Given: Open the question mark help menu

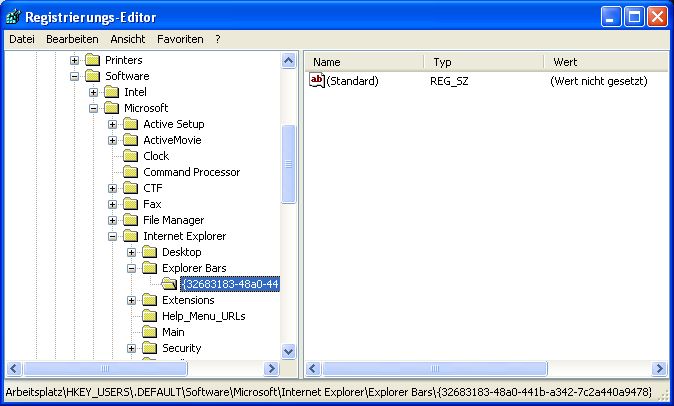Looking at the screenshot, I should coord(218,39).
